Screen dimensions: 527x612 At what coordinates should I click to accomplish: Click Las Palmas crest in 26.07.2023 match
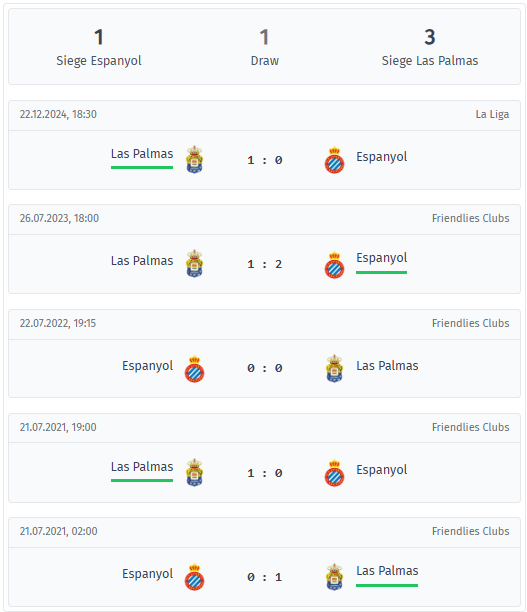tap(194, 264)
